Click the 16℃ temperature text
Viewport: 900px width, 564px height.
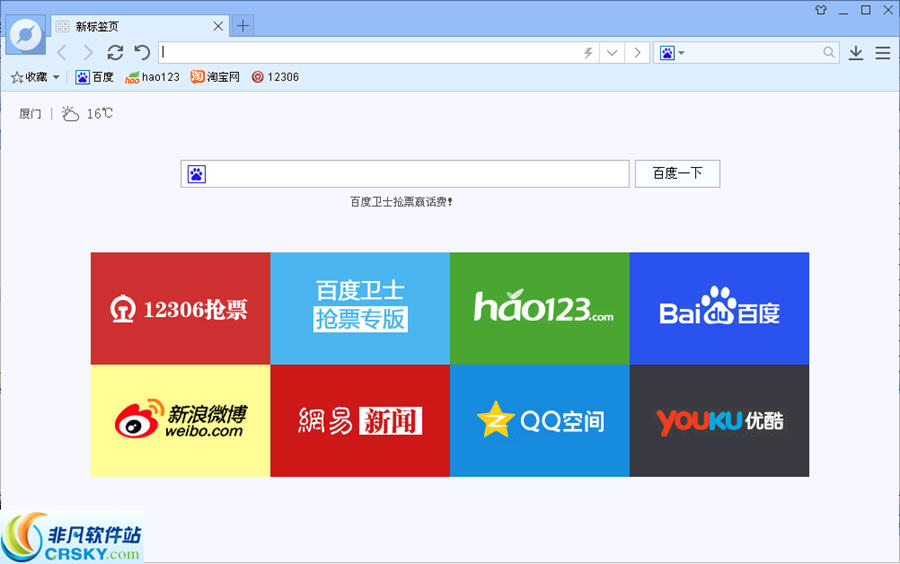99,114
